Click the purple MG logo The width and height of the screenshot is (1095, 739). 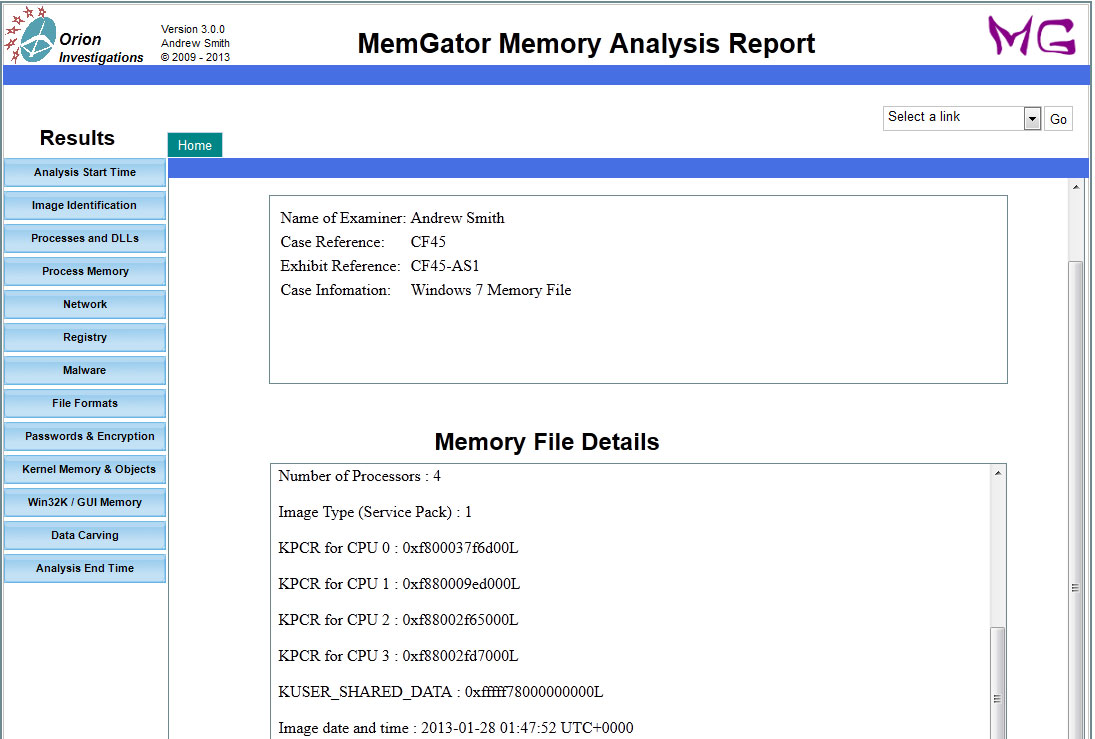click(1031, 36)
